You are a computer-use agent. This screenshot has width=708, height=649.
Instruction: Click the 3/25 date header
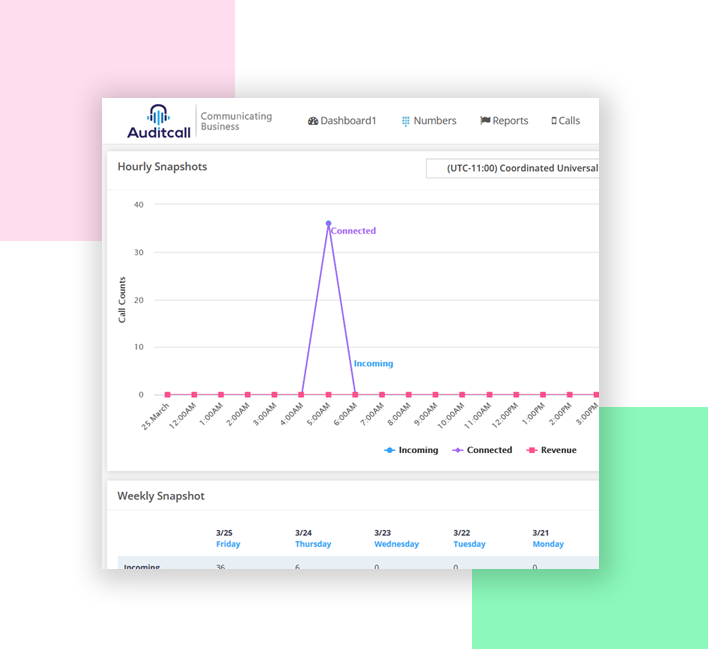224,533
